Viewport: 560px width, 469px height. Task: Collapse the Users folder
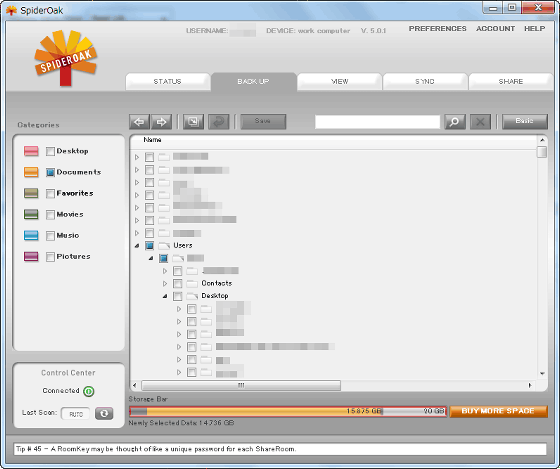137,246
